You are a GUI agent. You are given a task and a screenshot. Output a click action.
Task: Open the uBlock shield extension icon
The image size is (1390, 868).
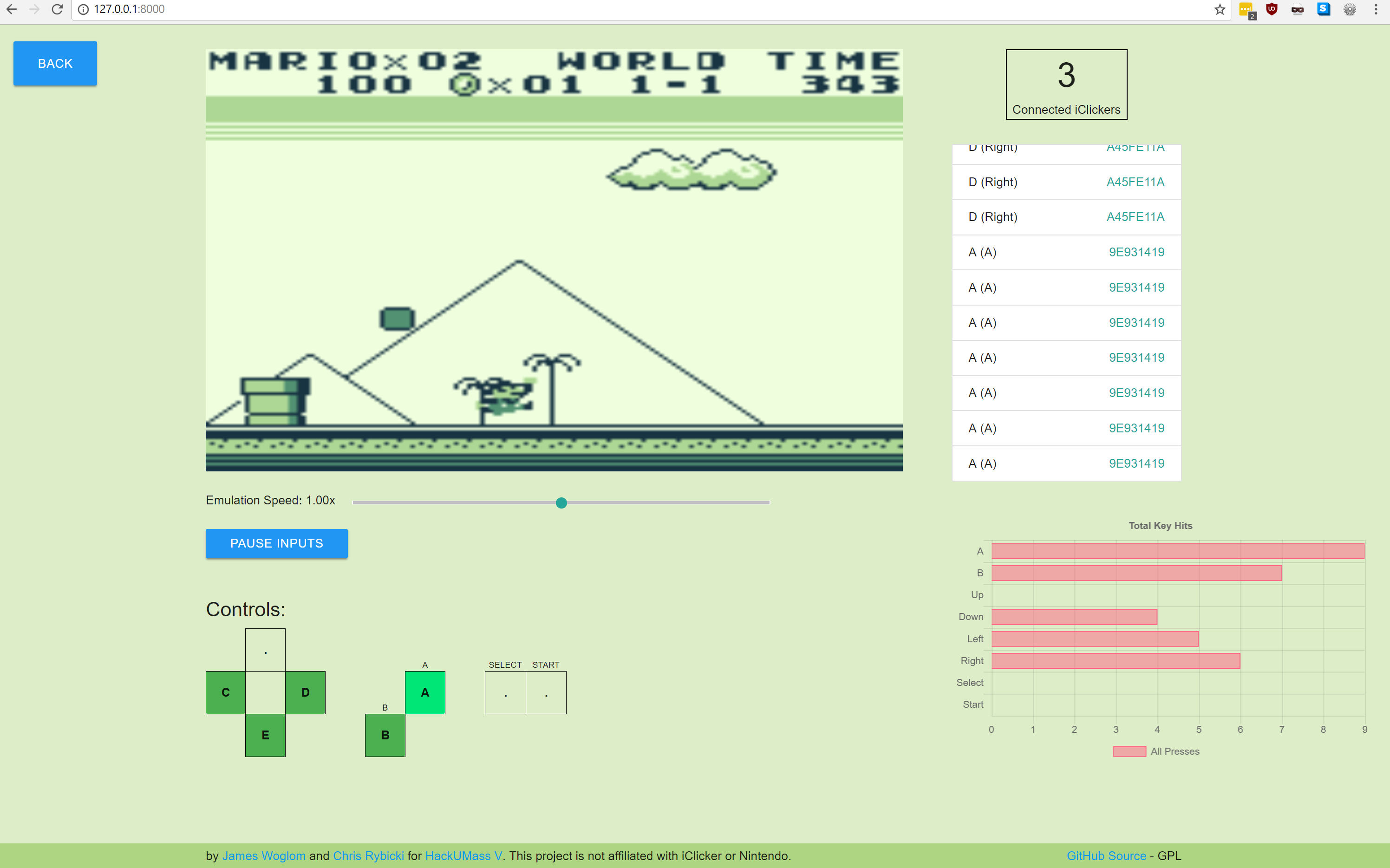pos(1272,9)
